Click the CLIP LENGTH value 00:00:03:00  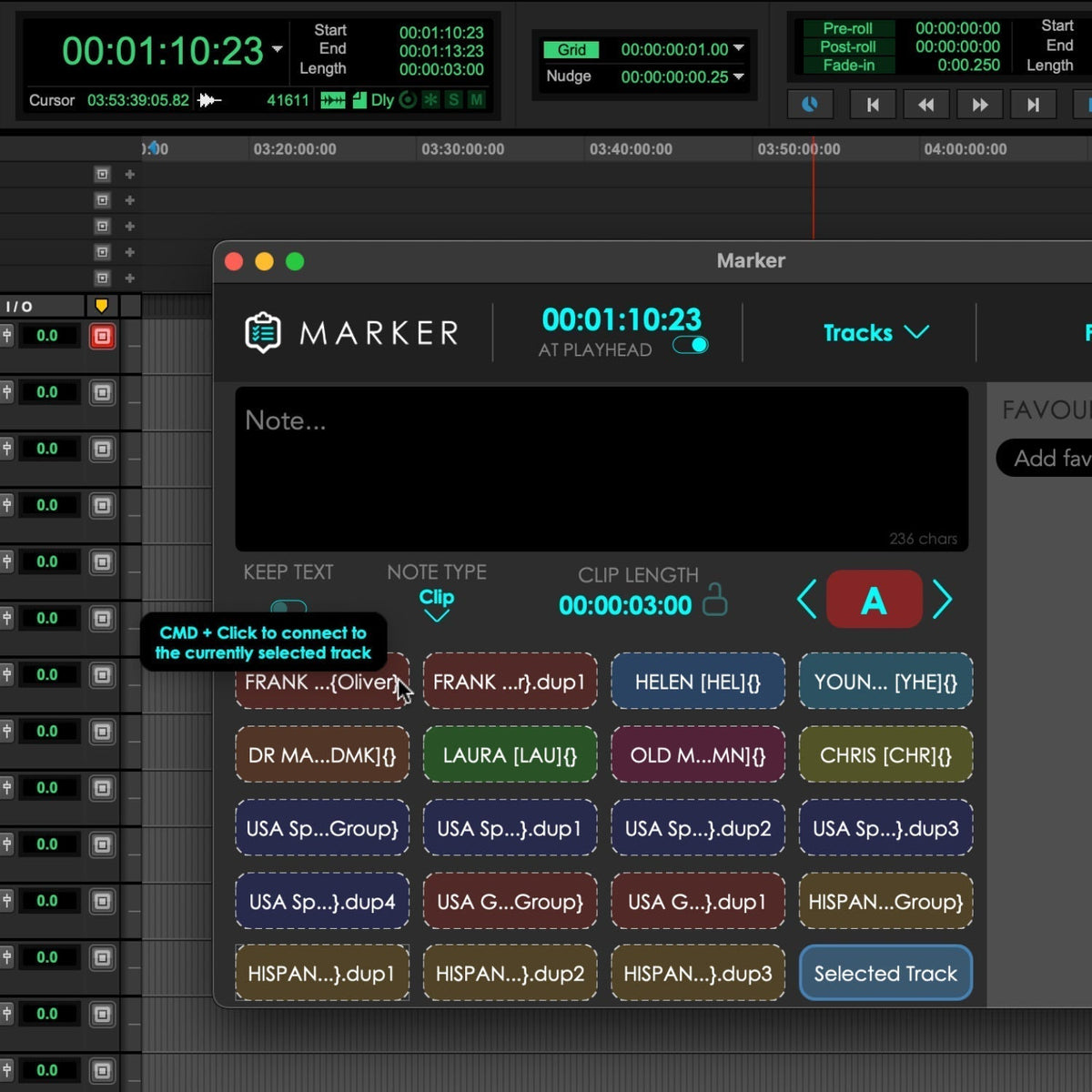(625, 605)
